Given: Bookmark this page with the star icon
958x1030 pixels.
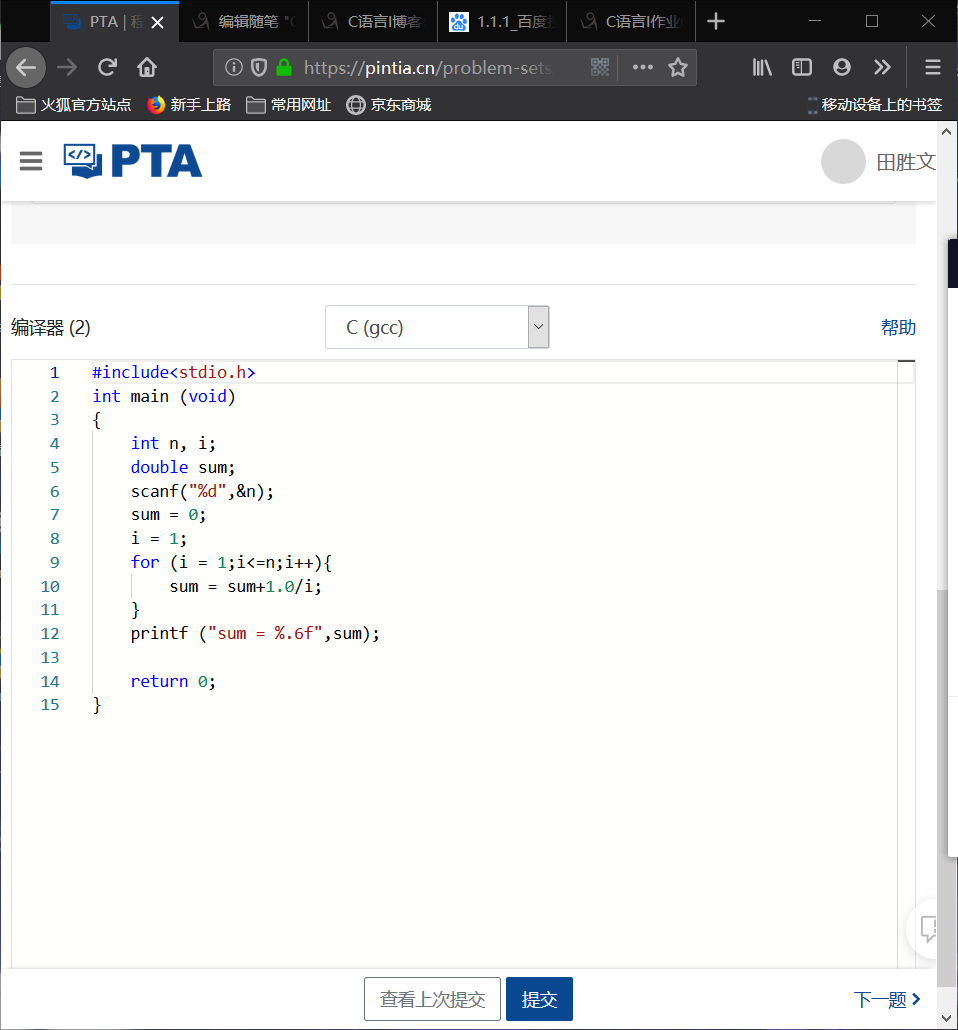Looking at the screenshot, I should 678,67.
